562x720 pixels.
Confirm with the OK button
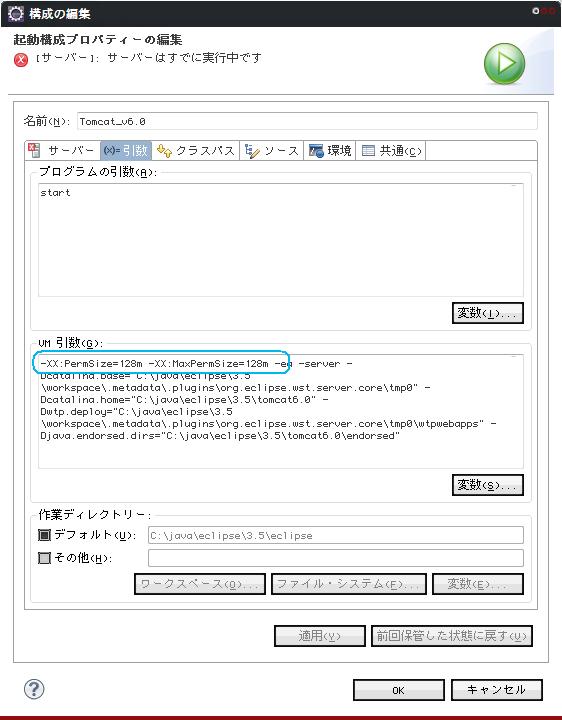click(x=399, y=690)
